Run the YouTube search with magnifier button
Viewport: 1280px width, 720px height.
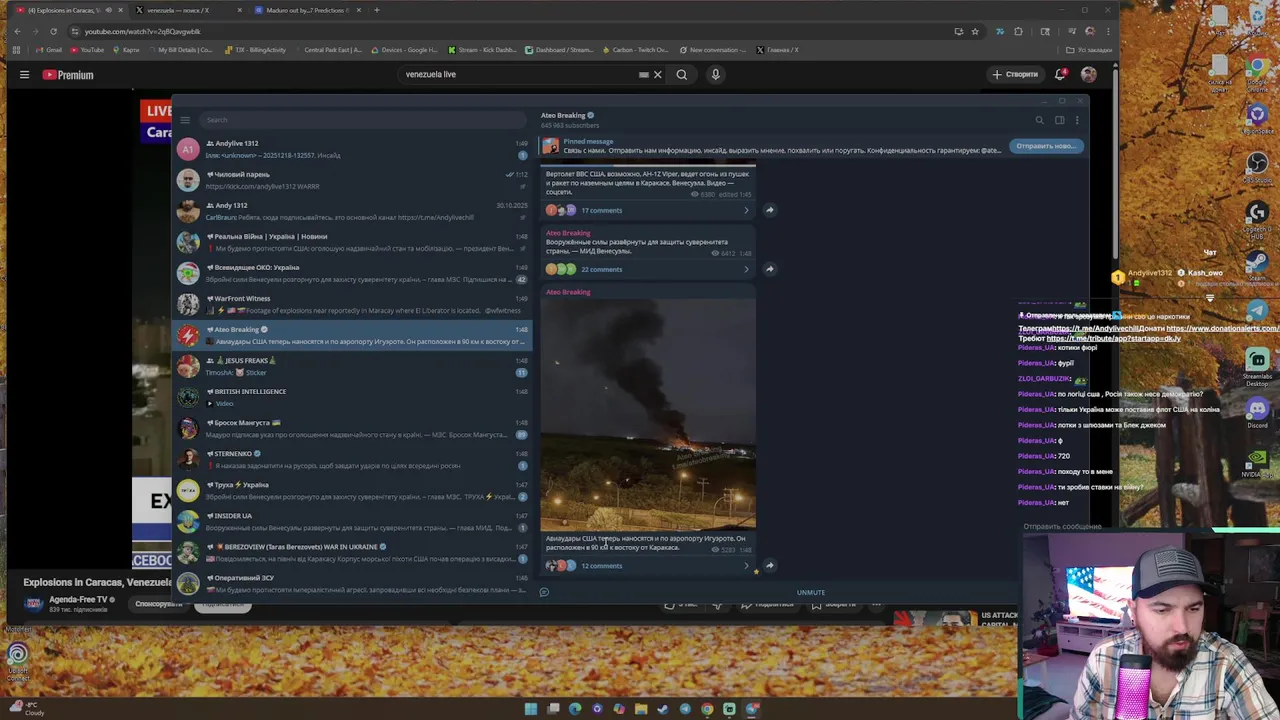[x=681, y=74]
